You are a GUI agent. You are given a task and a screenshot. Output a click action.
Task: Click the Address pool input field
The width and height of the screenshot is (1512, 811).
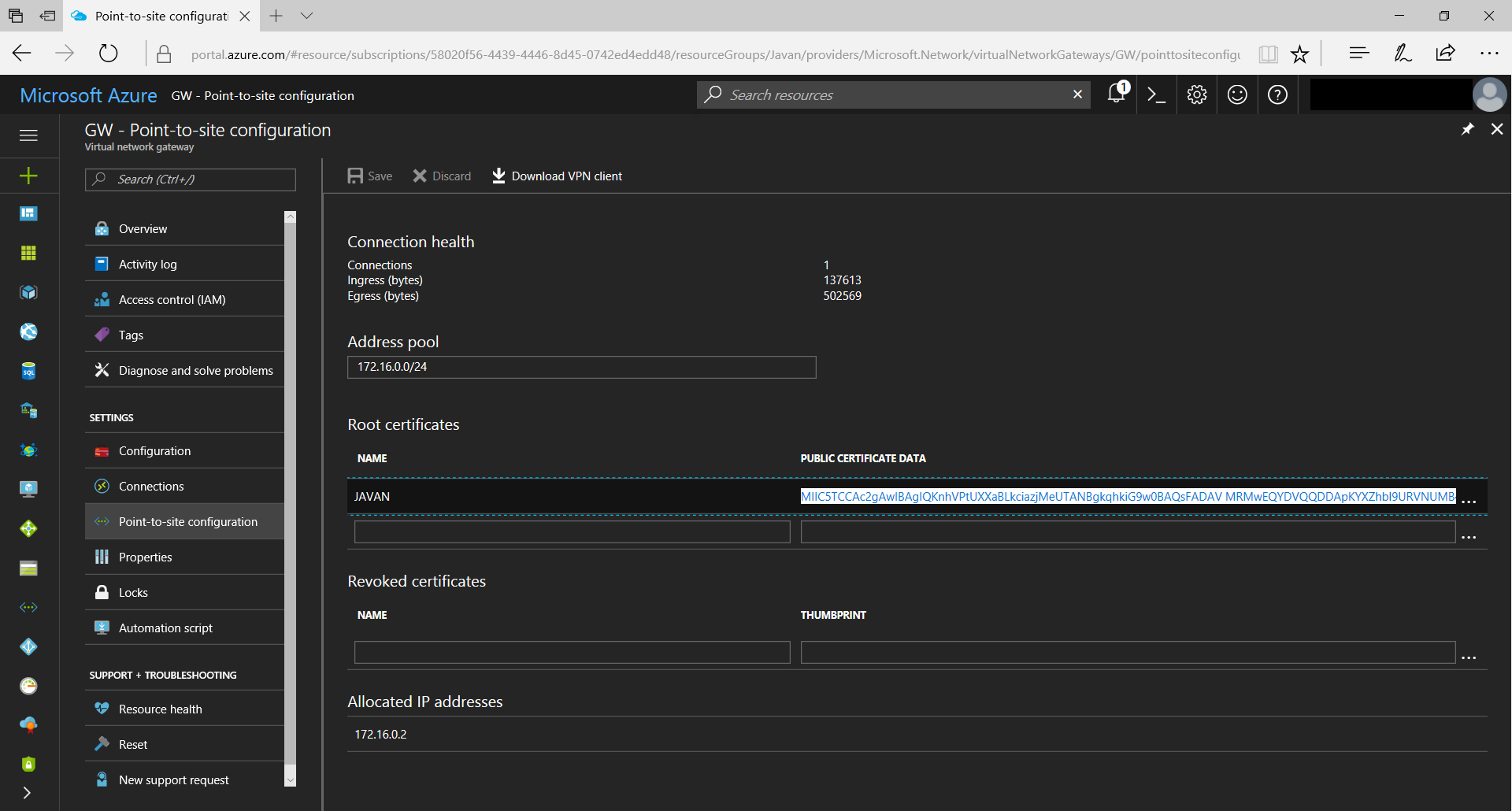581,367
